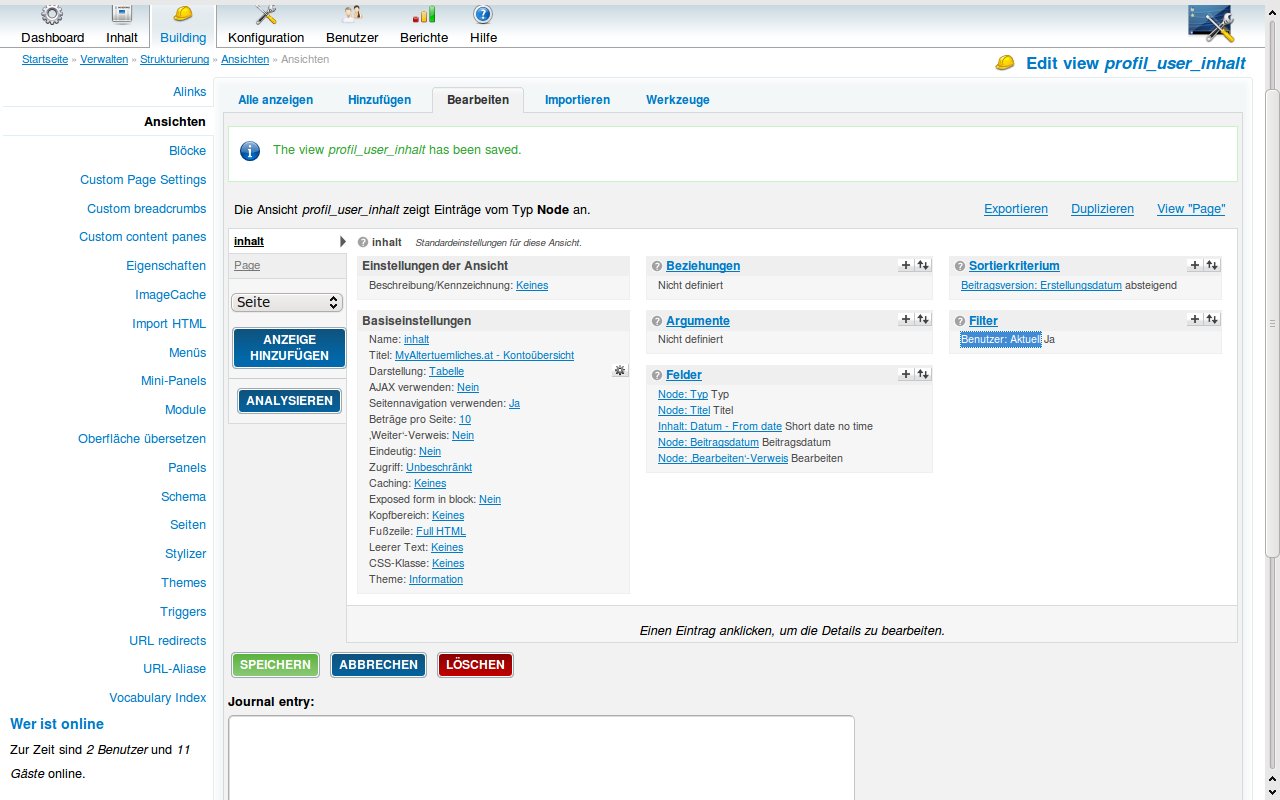
Task: Toggle the Eindeutig Nein setting
Action: (x=430, y=451)
